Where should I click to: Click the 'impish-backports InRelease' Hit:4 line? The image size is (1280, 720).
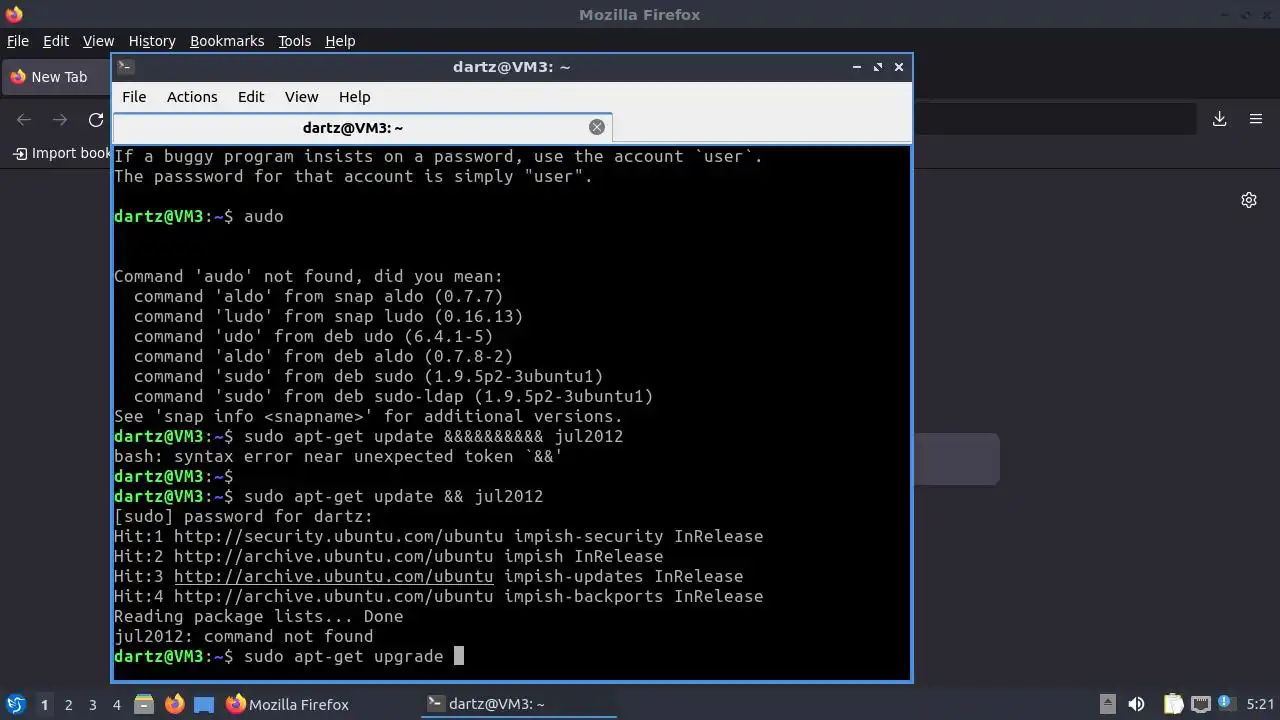pyautogui.click(x=438, y=596)
